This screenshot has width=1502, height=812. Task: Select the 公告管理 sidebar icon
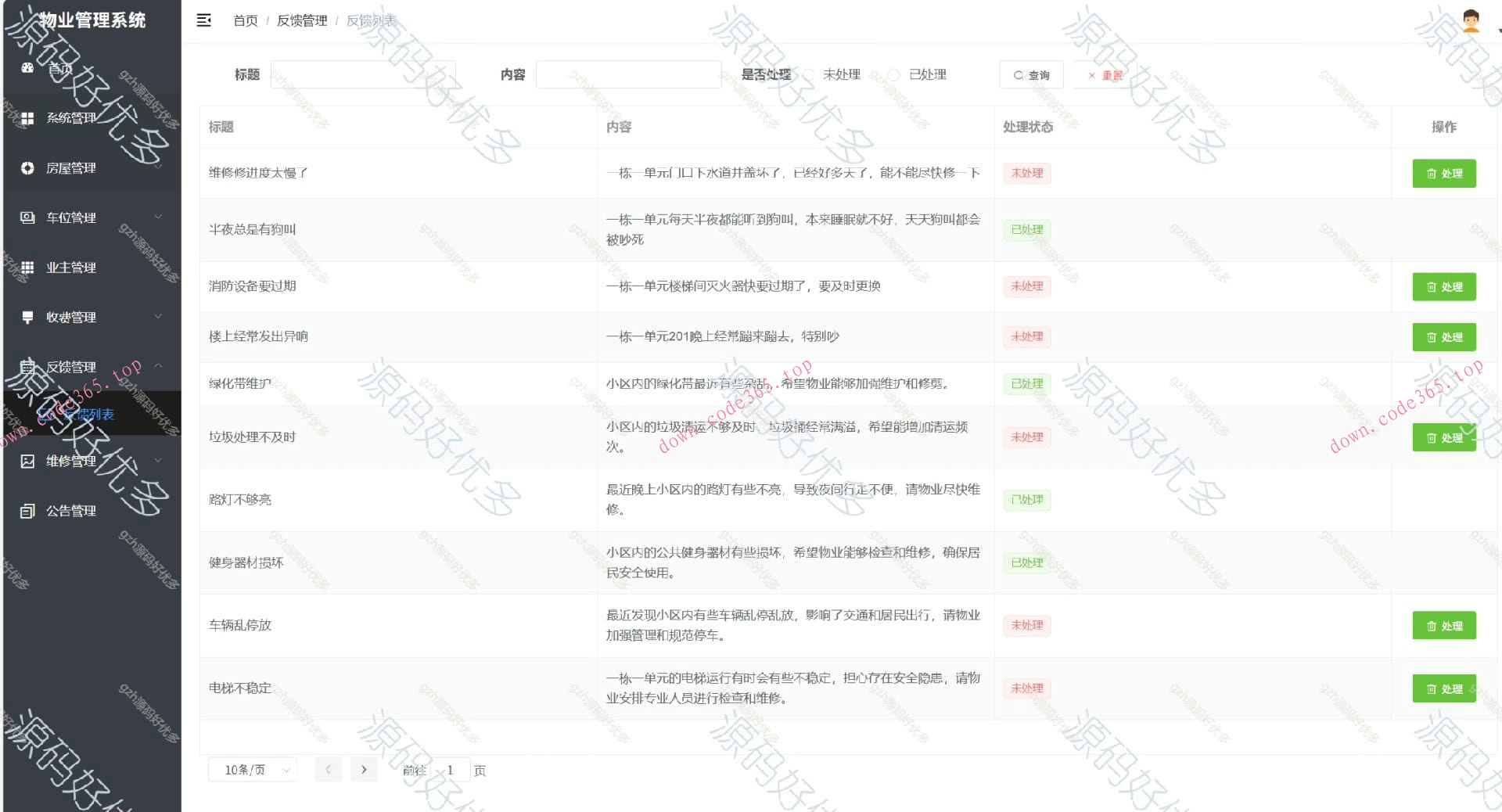pyautogui.click(x=28, y=510)
